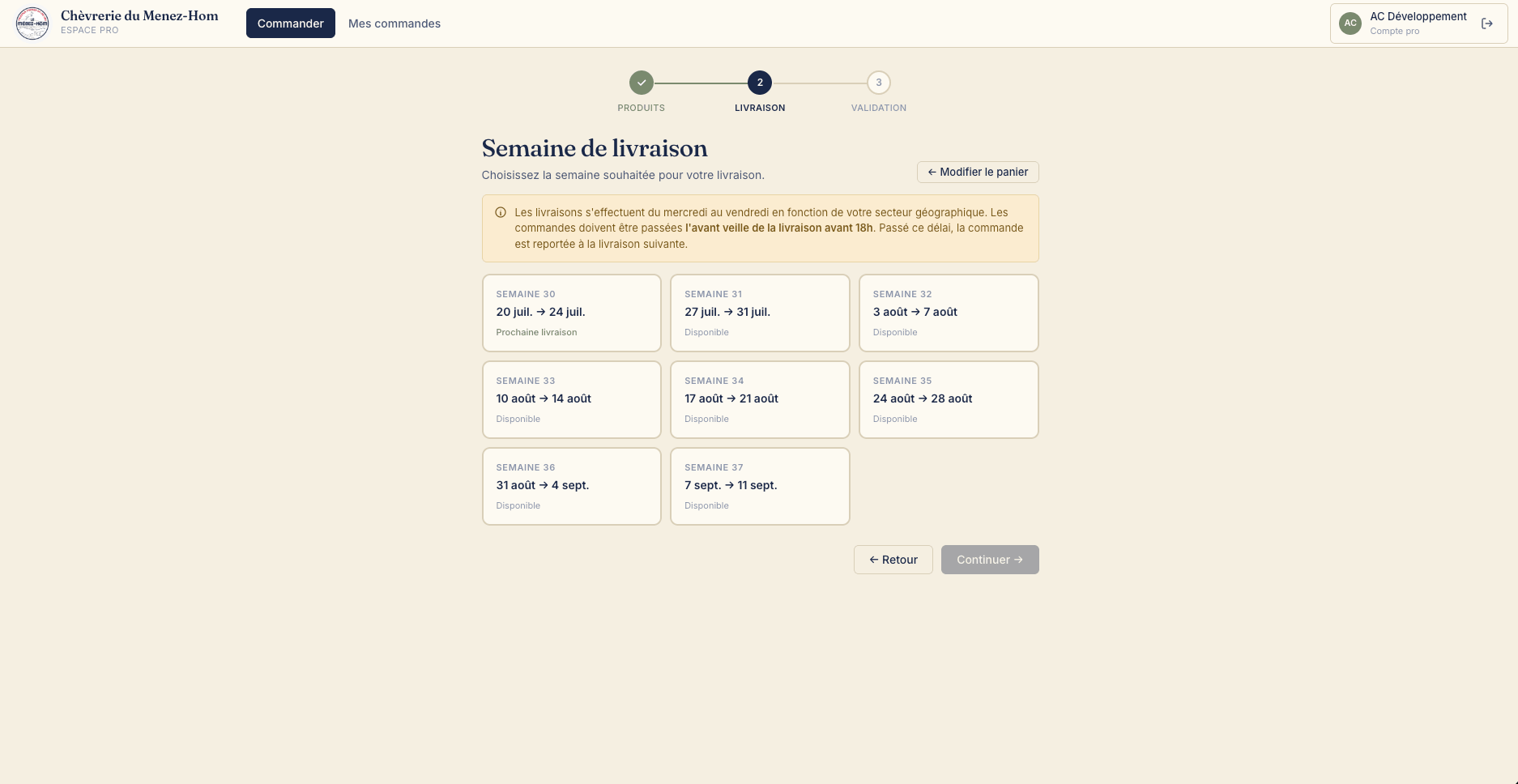1518x784 pixels.
Task: Click the AC avatar circle
Action: pyautogui.click(x=1350, y=23)
